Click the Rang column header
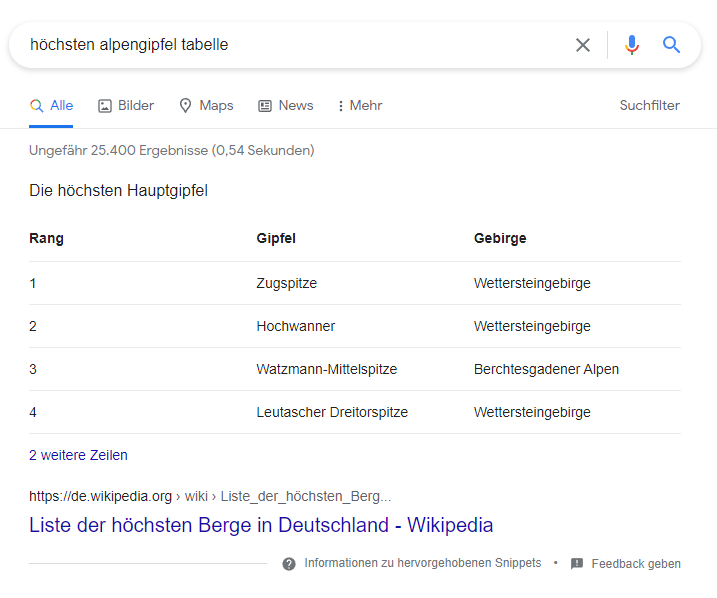 (x=46, y=238)
